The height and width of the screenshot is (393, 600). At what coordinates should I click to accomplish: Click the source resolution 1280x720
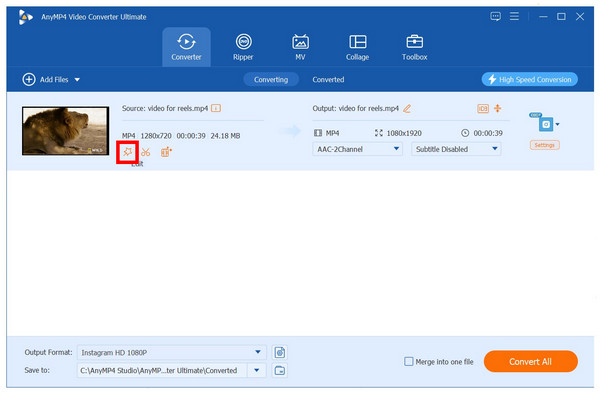[156, 136]
